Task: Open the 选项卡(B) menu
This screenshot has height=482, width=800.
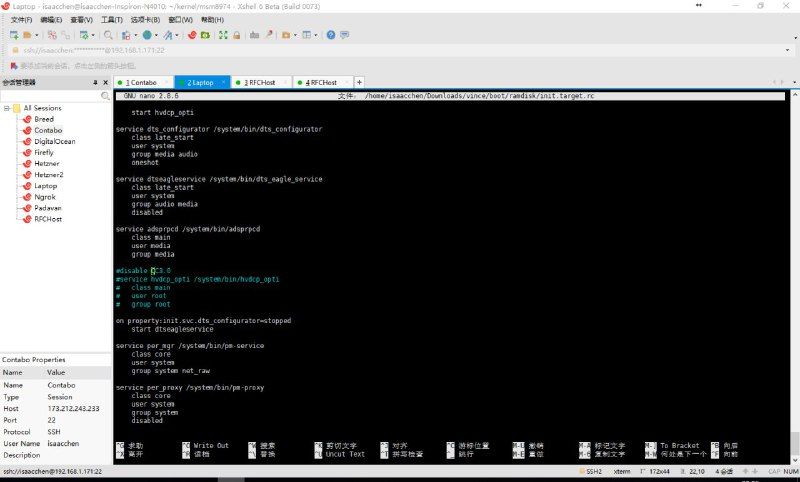Action: tap(145, 20)
